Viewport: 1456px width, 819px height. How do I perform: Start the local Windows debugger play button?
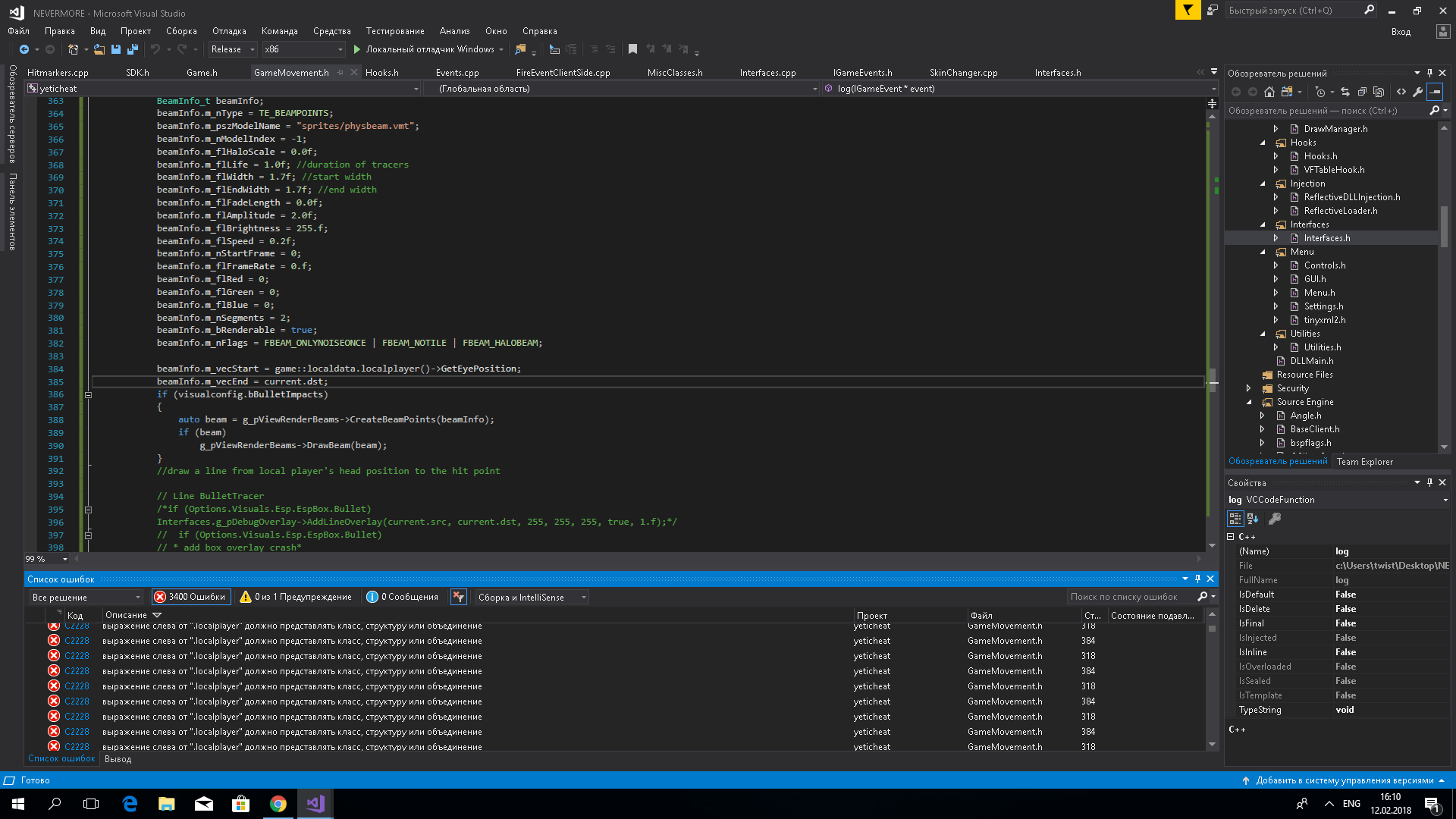357,49
